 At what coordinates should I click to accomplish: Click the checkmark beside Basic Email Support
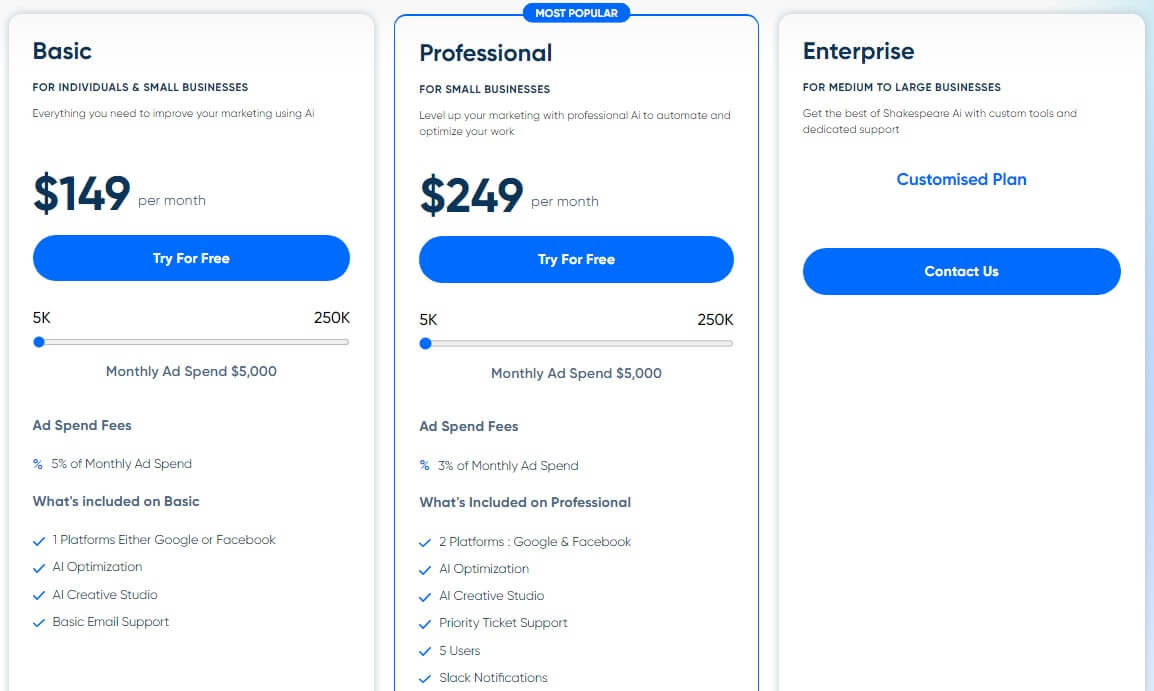(x=39, y=622)
